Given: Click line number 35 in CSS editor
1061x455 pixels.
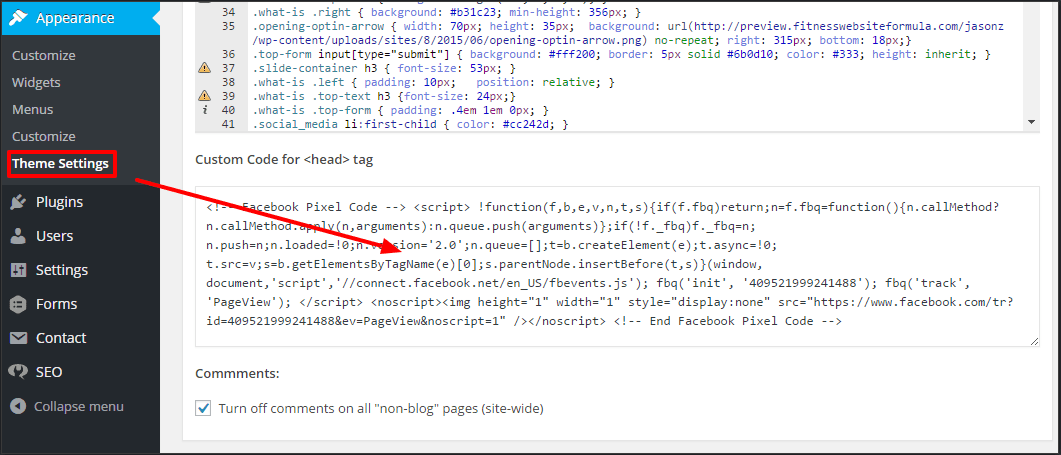Looking at the screenshot, I should [x=227, y=26].
